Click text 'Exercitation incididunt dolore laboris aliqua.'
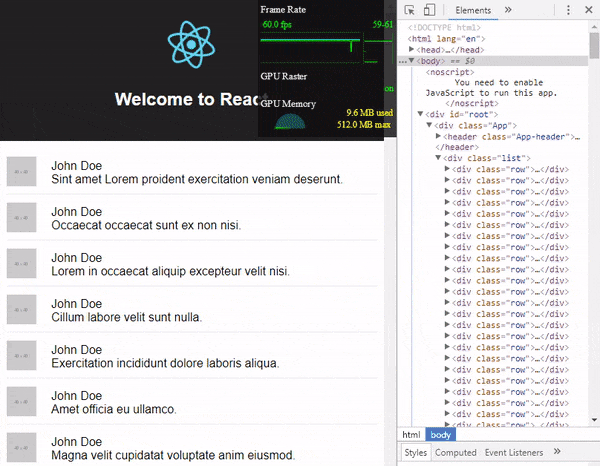 [x=165, y=363]
